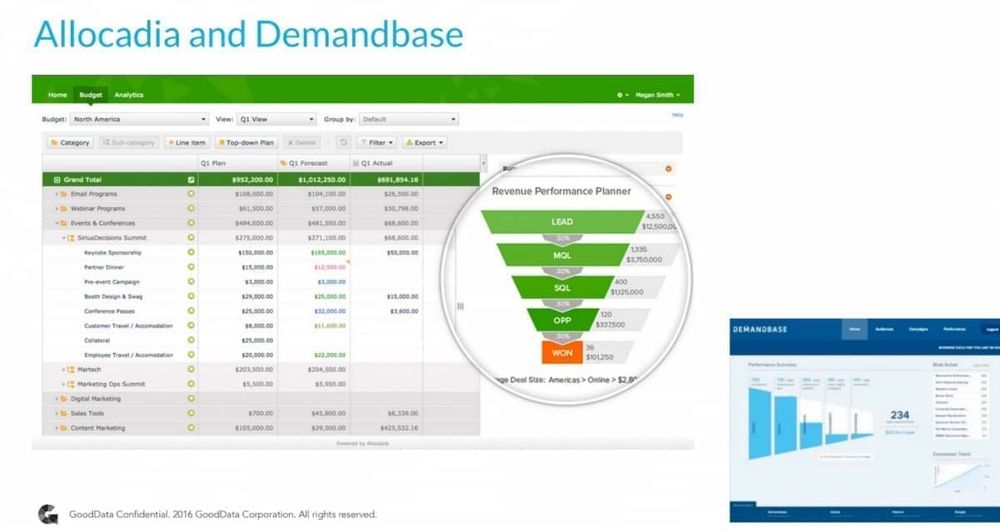The width and height of the screenshot is (1000, 530).
Task: Select the Keynote Sponsorship line item
Action: [x=113, y=253]
